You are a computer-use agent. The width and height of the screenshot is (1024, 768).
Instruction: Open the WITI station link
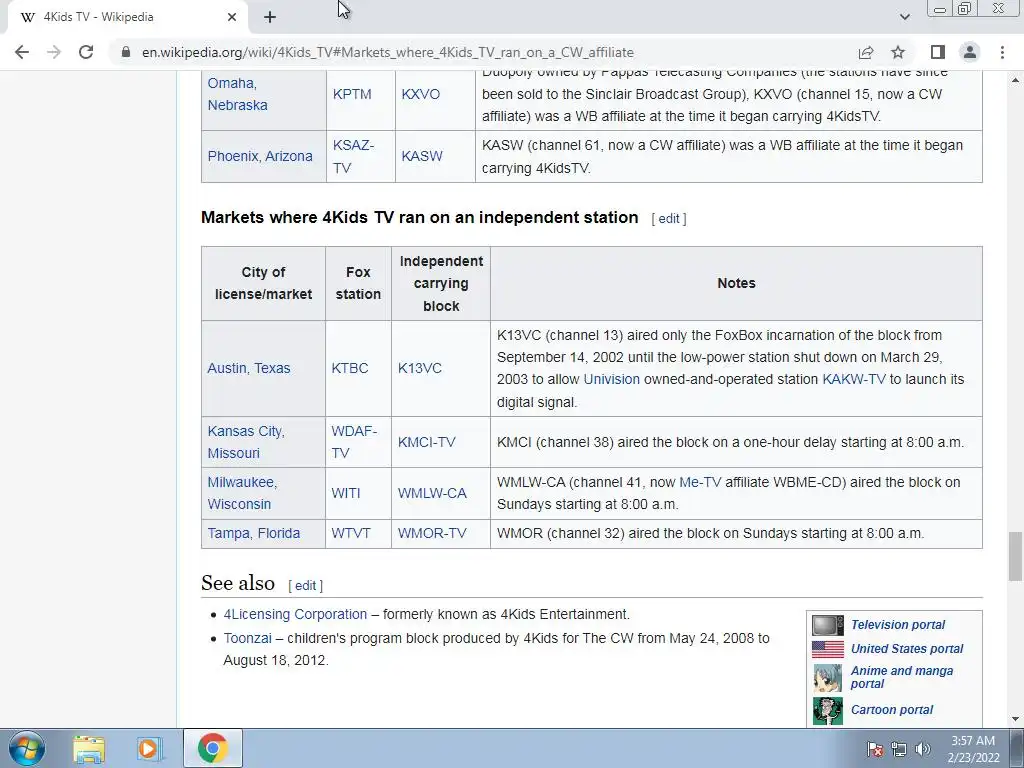[x=346, y=493]
